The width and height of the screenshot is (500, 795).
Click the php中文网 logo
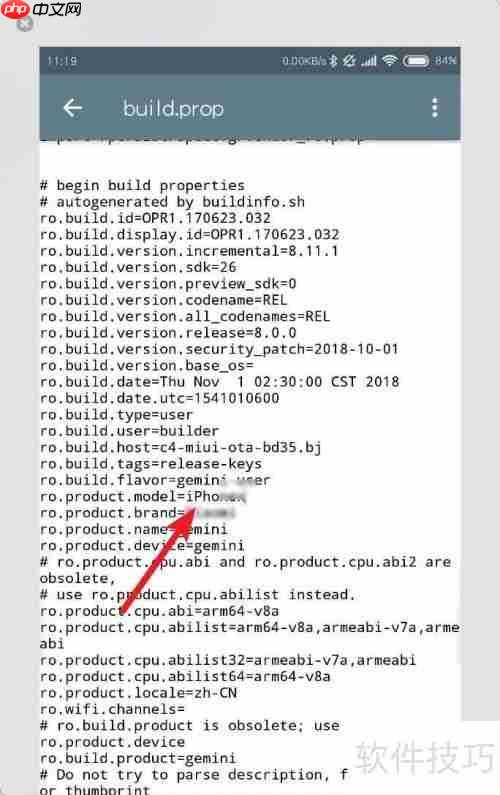41,9
